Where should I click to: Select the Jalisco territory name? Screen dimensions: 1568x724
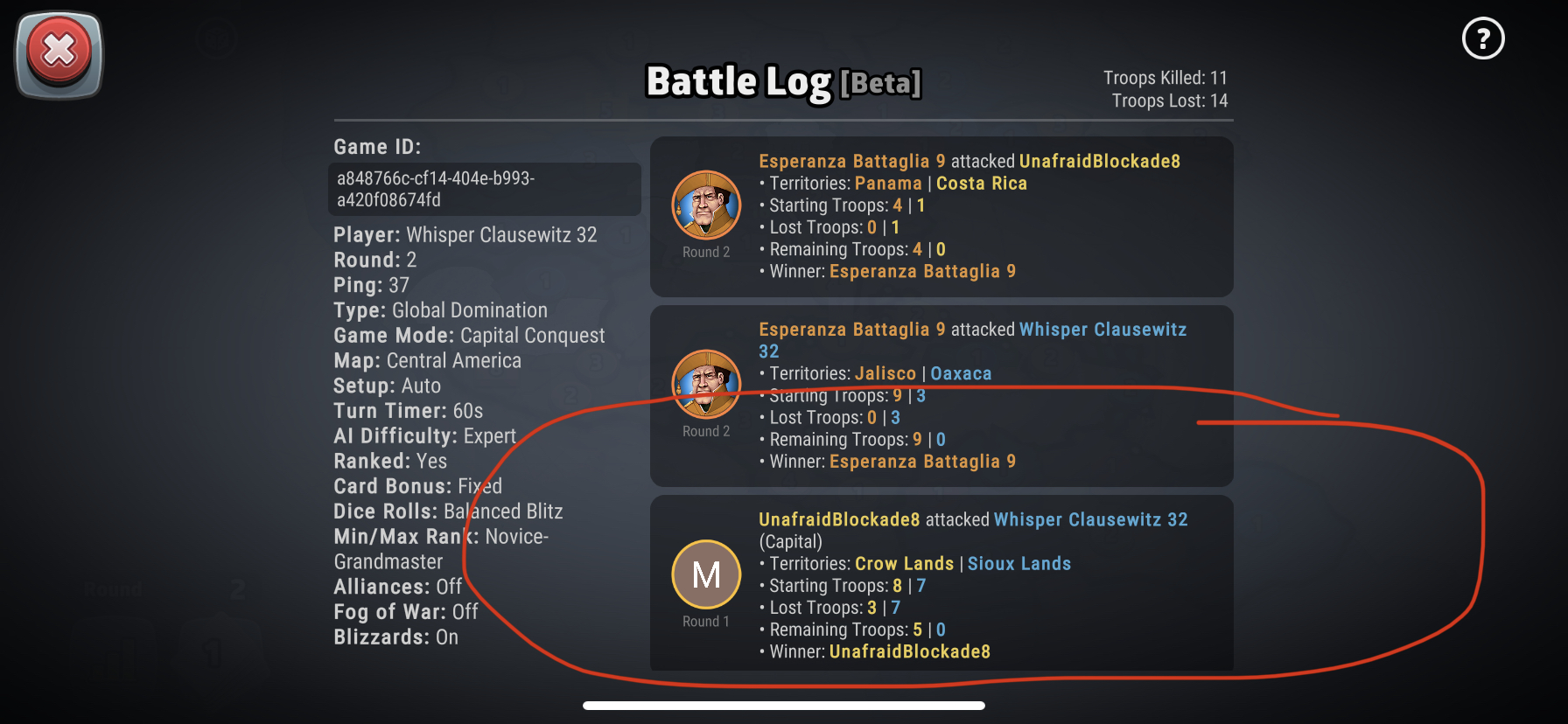click(885, 373)
